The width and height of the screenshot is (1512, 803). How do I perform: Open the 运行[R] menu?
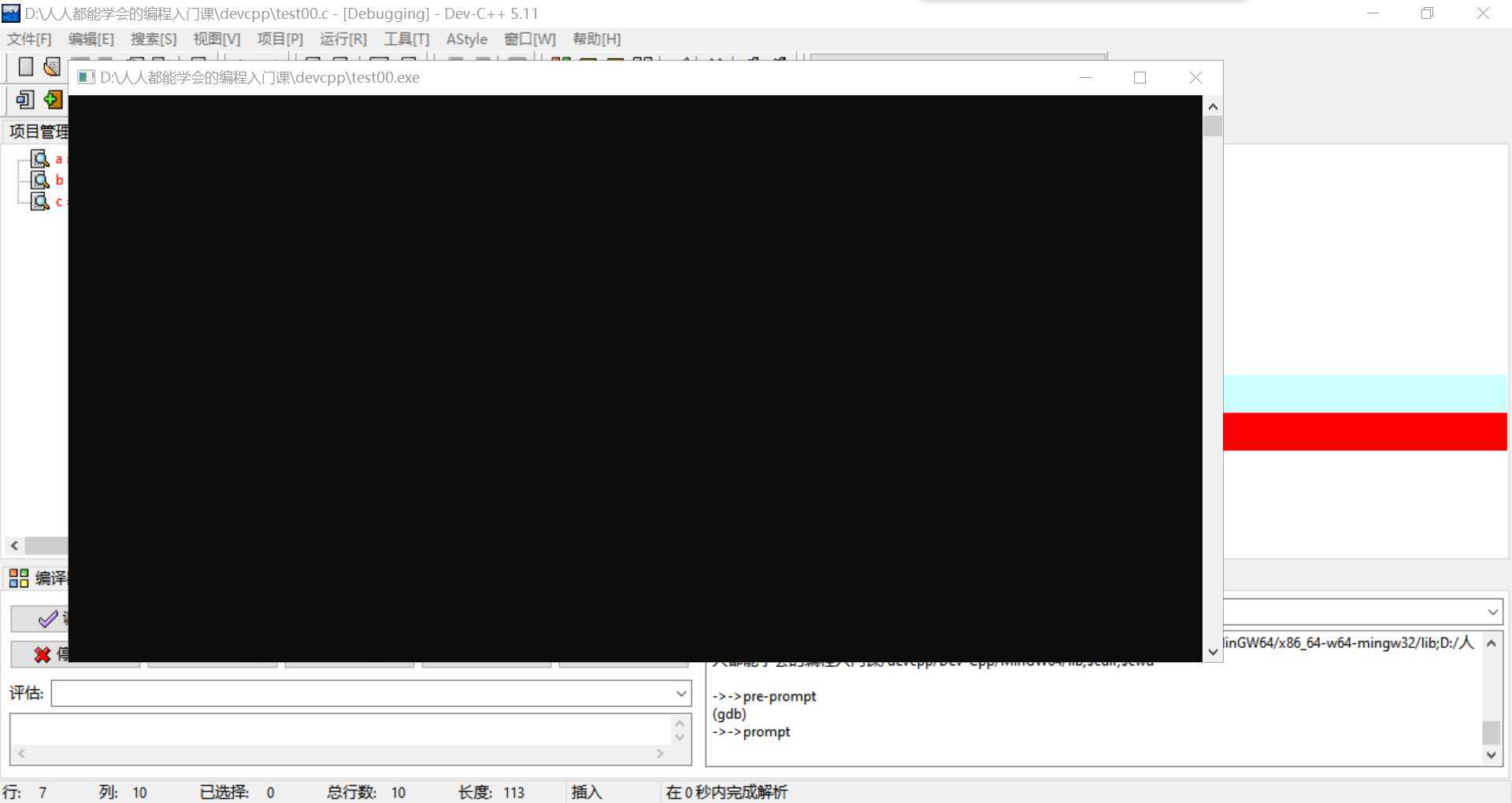click(x=343, y=39)
